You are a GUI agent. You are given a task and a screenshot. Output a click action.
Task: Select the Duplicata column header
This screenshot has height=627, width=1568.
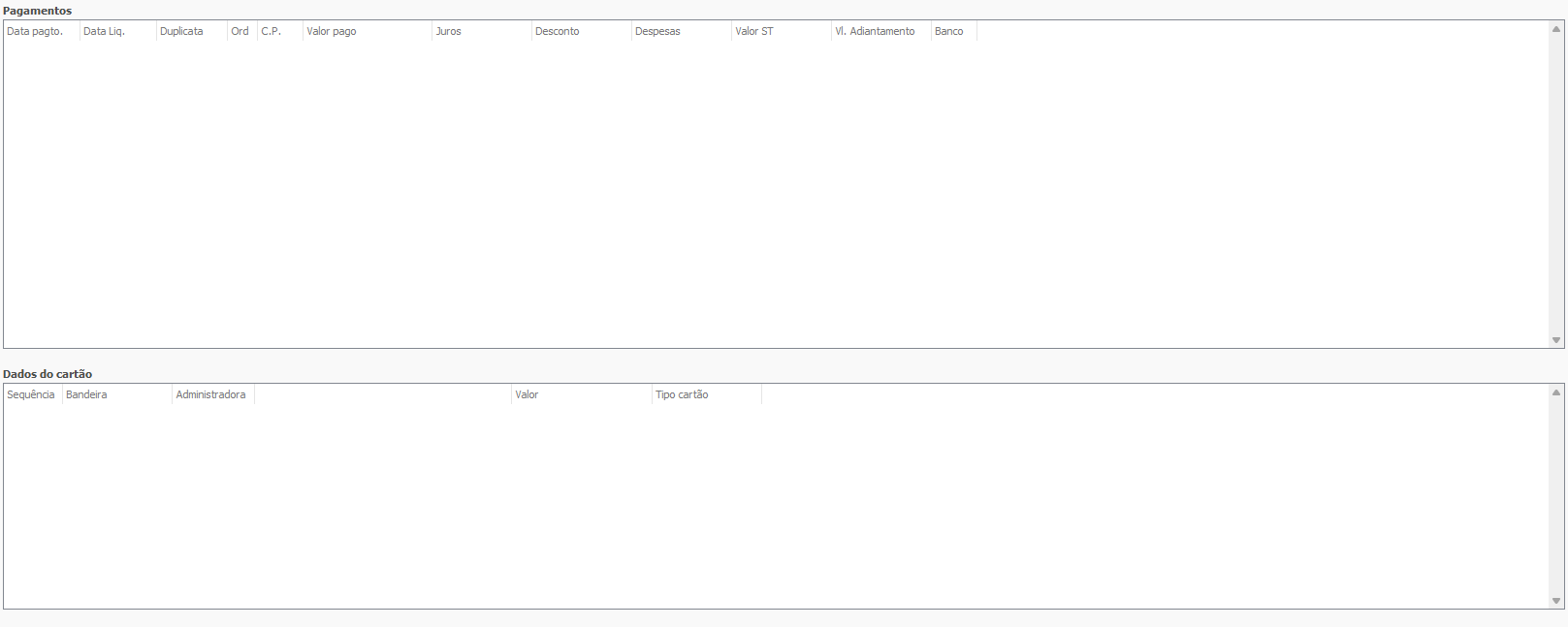pyautogui.click(x=190, y=31)
